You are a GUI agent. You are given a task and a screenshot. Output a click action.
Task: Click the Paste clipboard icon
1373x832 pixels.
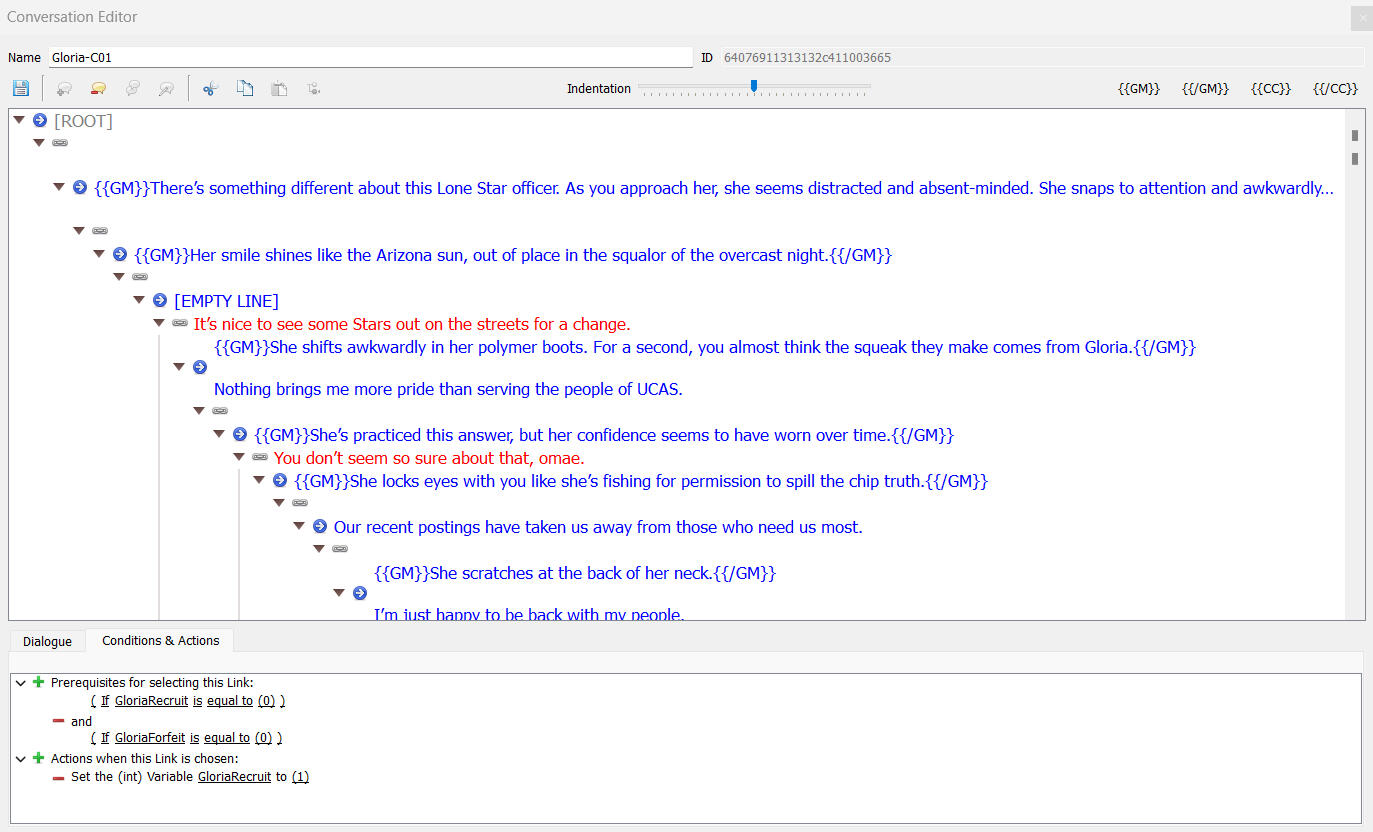pyautogui.click(x=280, y=88)
